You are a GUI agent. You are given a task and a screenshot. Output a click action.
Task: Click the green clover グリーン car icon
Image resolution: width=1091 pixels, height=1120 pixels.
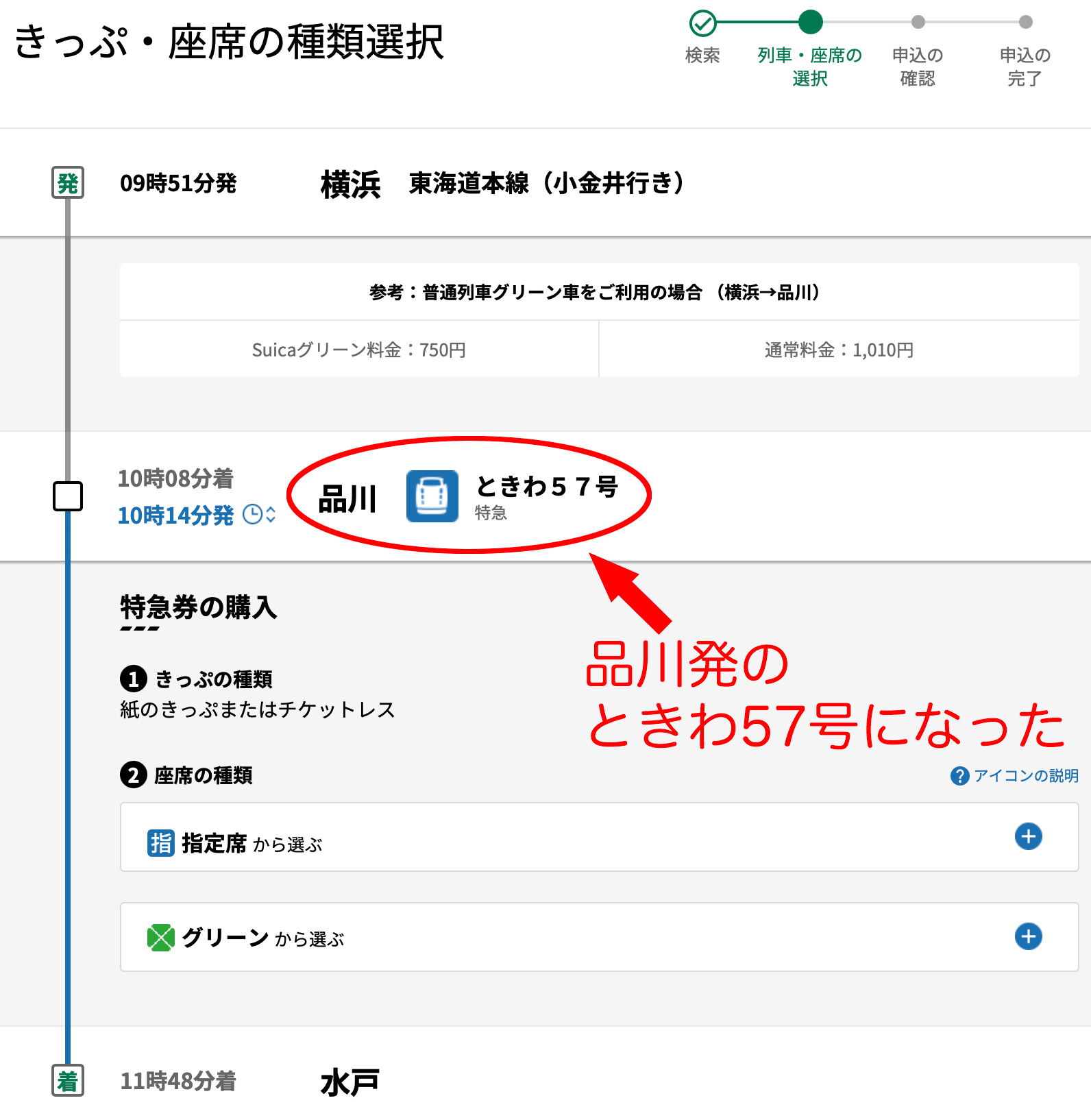[x=160, y=938]
